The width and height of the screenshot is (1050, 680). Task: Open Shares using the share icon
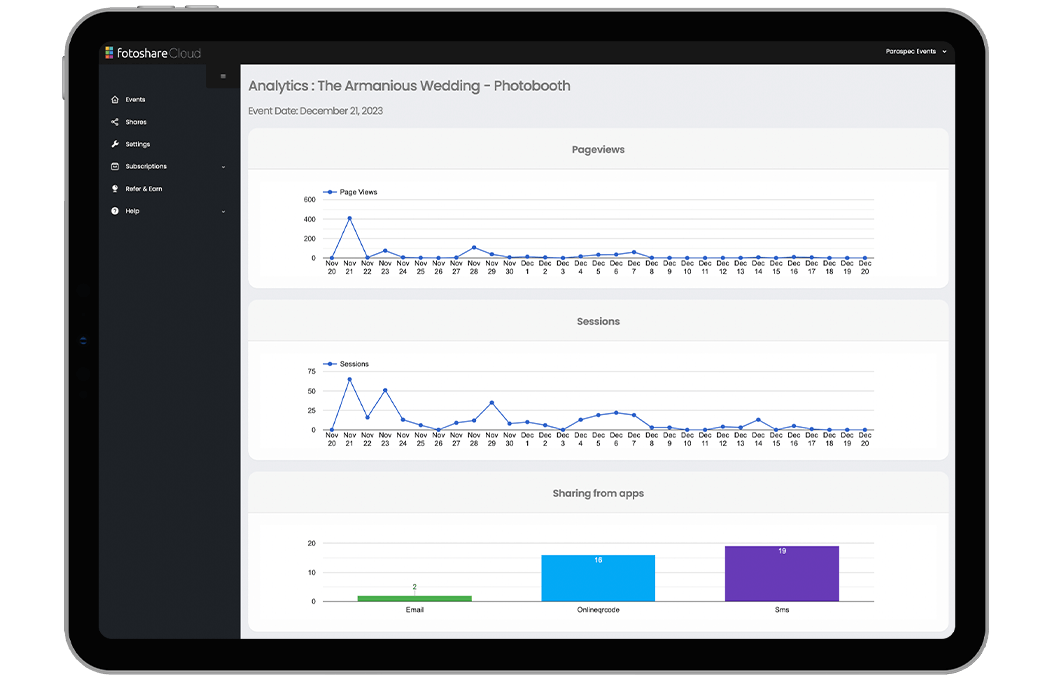pos(113,121)
